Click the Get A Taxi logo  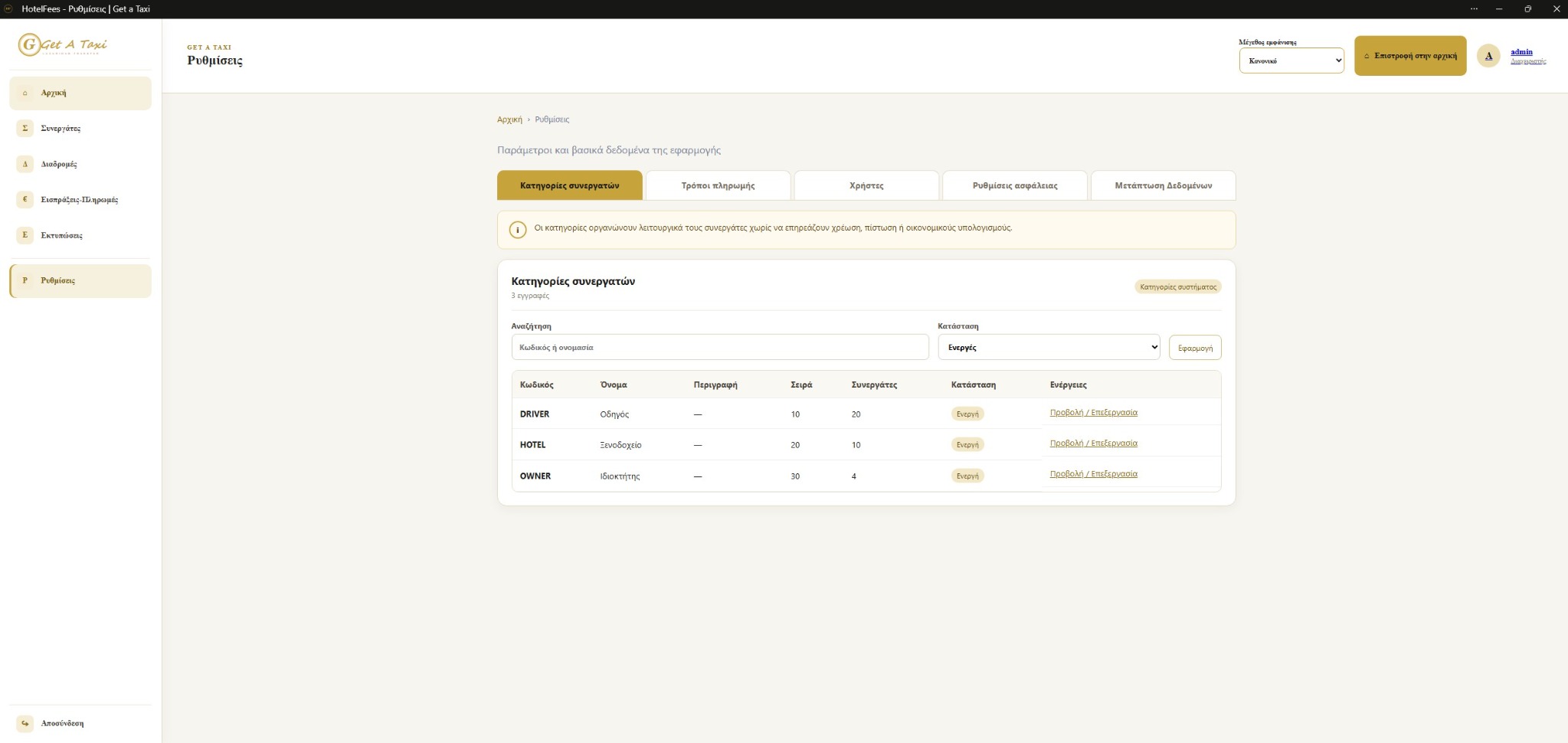click(x=63, y=44)
